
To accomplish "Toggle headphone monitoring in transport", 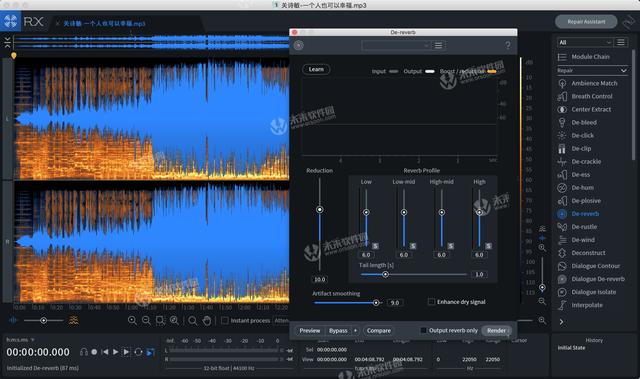I will coord(84,352).
